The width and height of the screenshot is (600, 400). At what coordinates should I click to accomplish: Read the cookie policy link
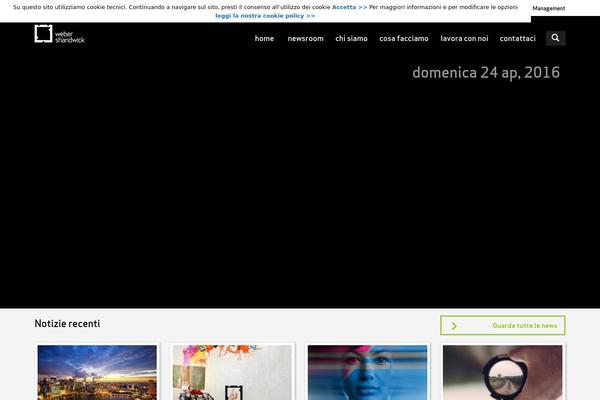click(x=265, y=16)
